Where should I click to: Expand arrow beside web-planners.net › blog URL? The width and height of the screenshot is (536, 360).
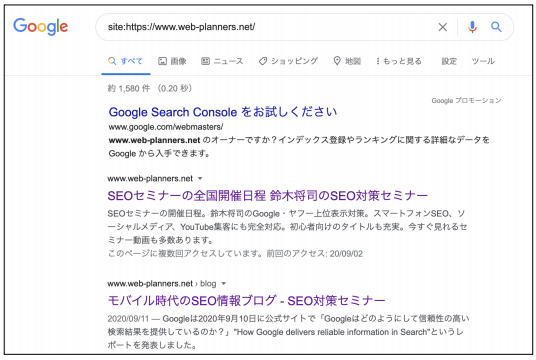pyautogui.click(x=224, y=283)
